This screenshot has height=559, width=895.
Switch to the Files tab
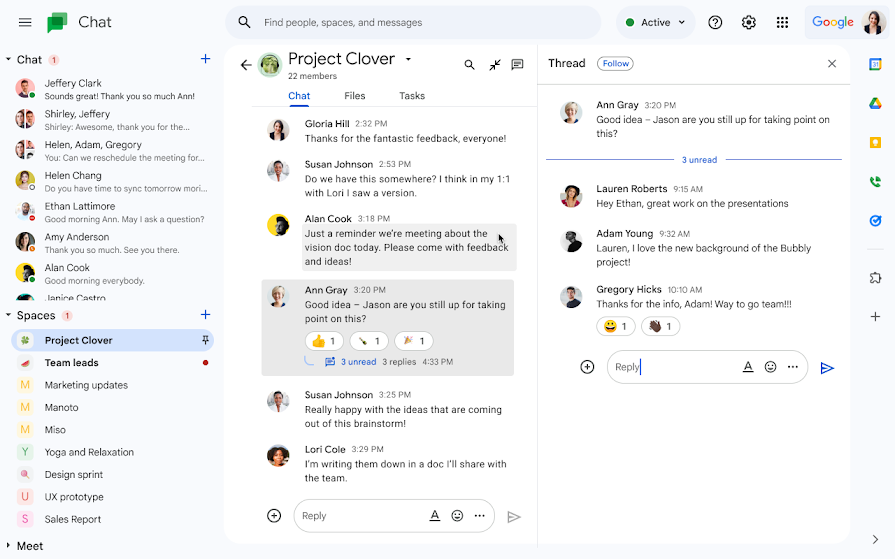point(354,95)
